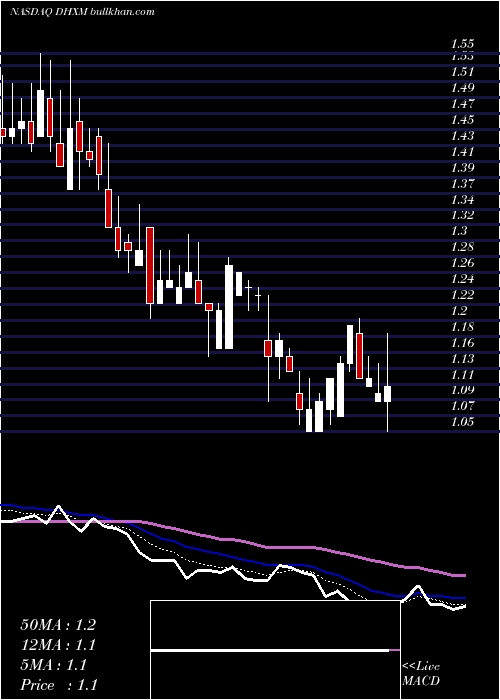Click the NASDAQ DHXM bullkhan.com chart title
500x700 pixels.
[82, 12]
